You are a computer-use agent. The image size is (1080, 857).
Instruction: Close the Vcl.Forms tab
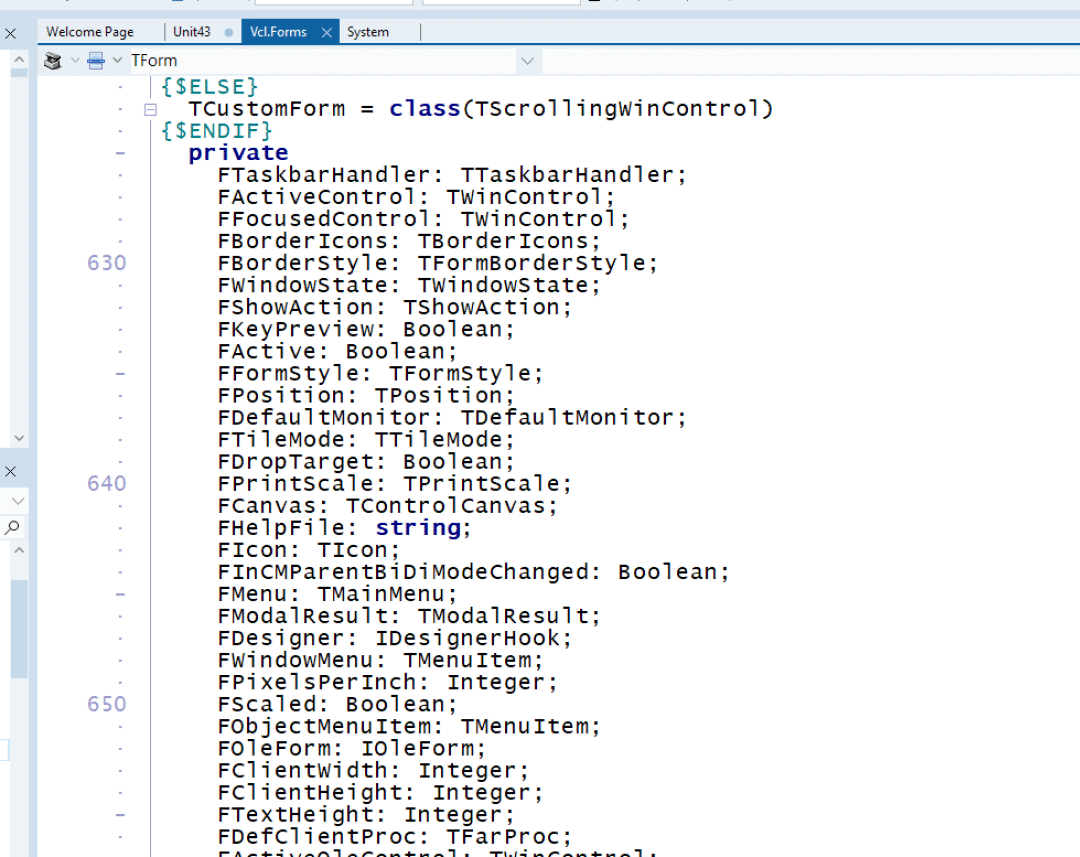pyautogui.click(x=327, y=32)
